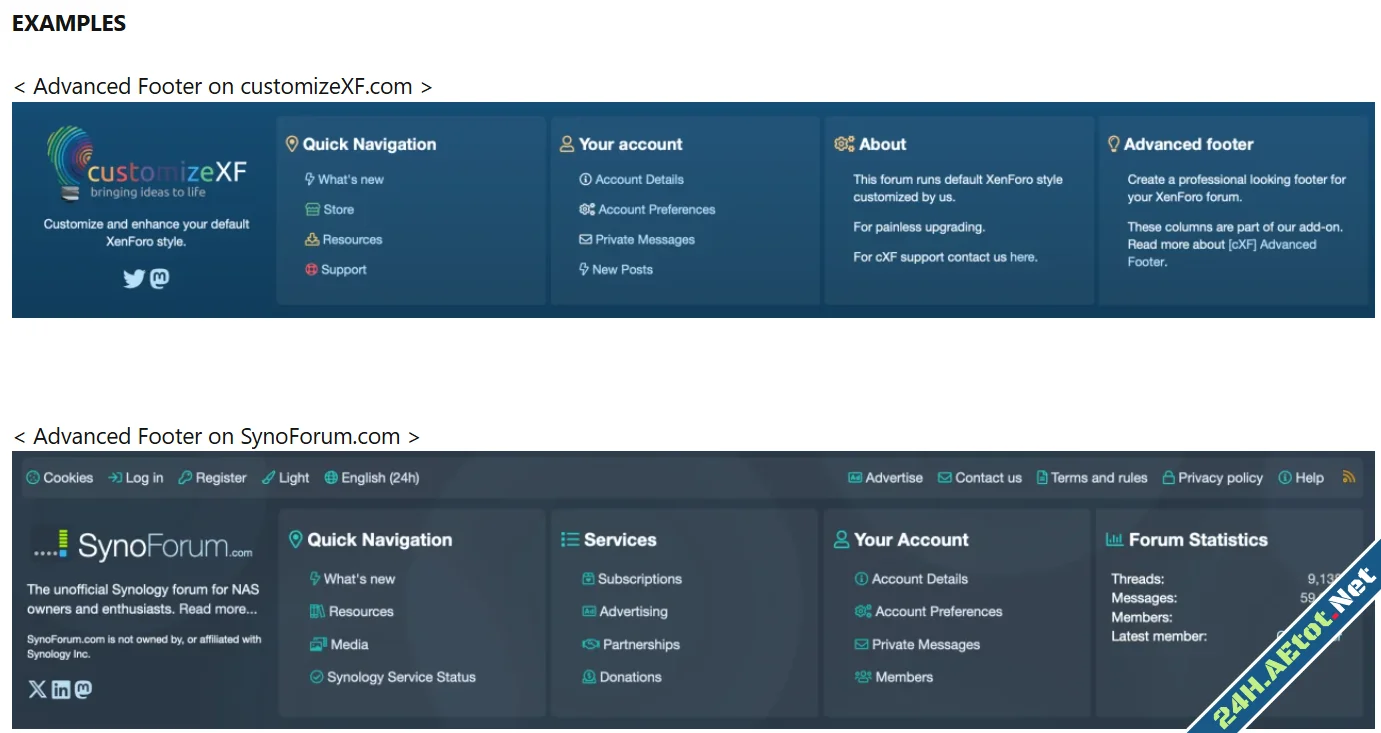Toggle the Light style switcher
Image resolution: width=1381 pixels, height=733 pixels.
click(x=286, y=478)
